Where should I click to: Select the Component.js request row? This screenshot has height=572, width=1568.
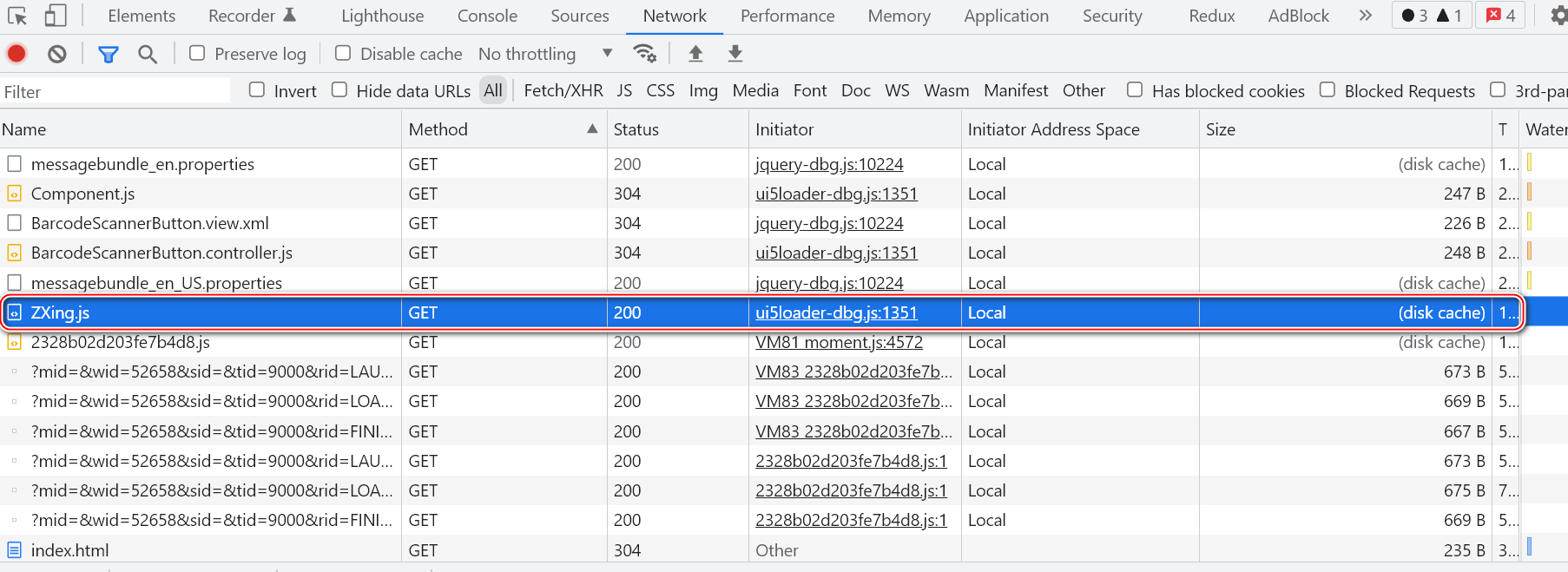(x=784, y=194)
